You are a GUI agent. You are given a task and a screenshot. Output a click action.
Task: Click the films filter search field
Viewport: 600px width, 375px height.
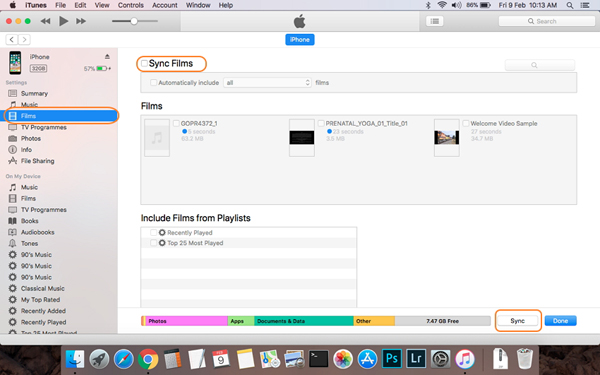(x=540, y=65)
